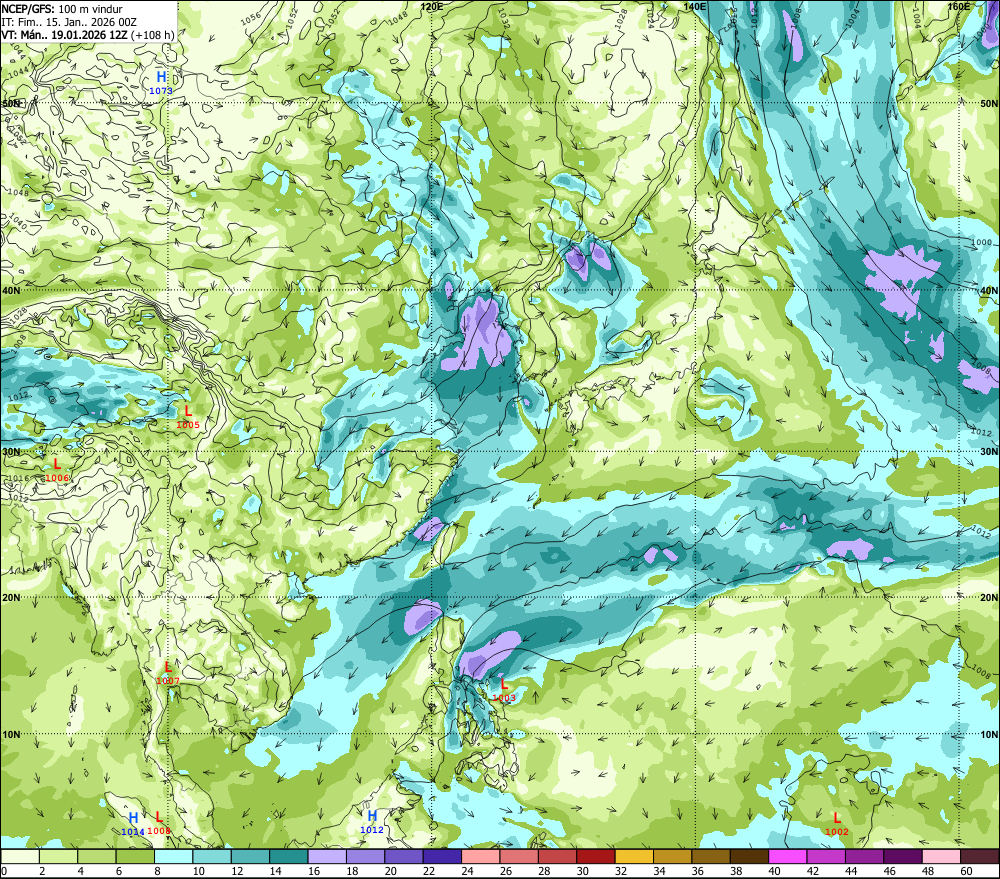Click the 10N label on left edge
This screenshot has width=1000, height=879.
point(11,734)
